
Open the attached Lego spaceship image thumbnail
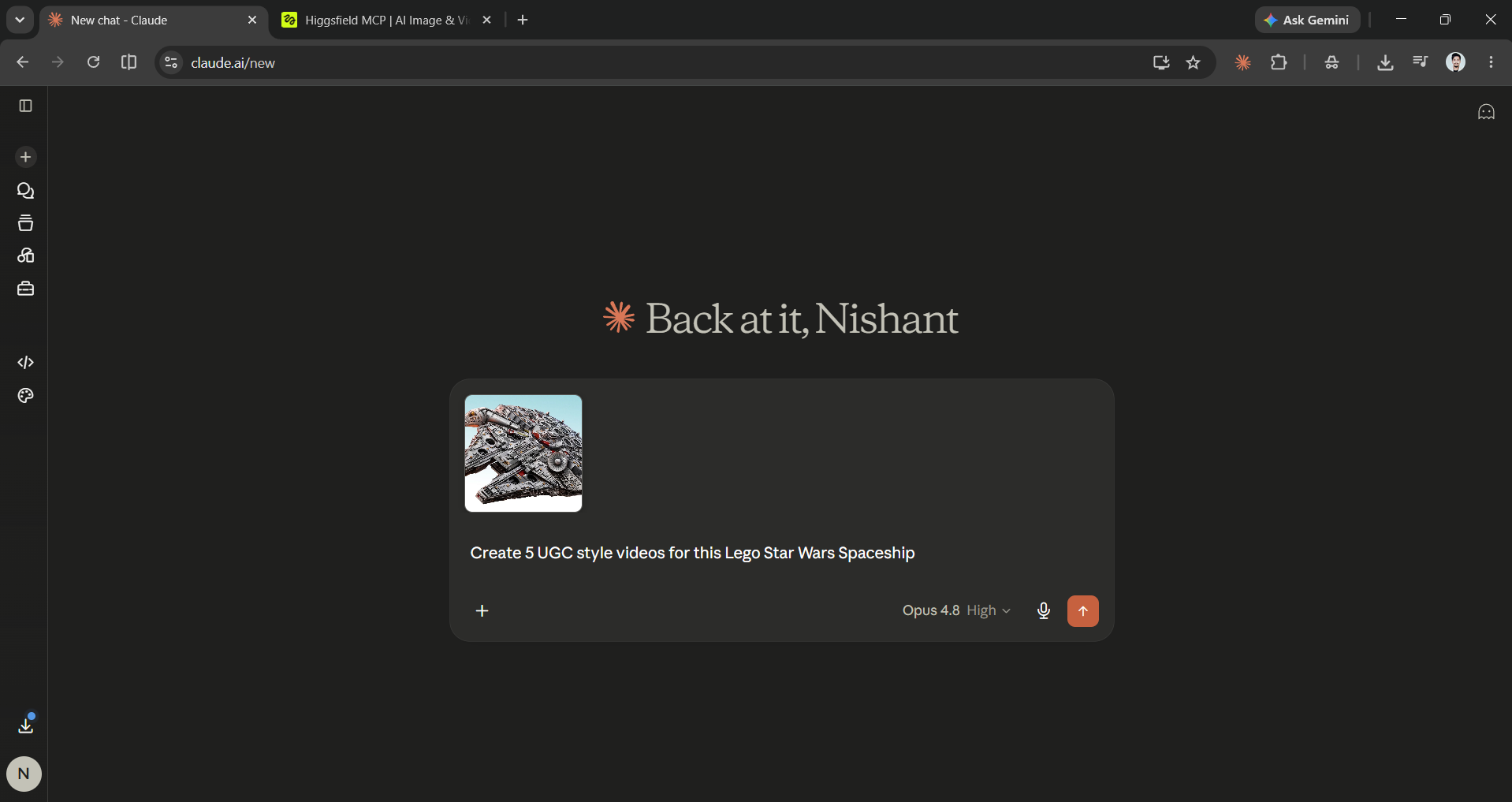[523, 453]
